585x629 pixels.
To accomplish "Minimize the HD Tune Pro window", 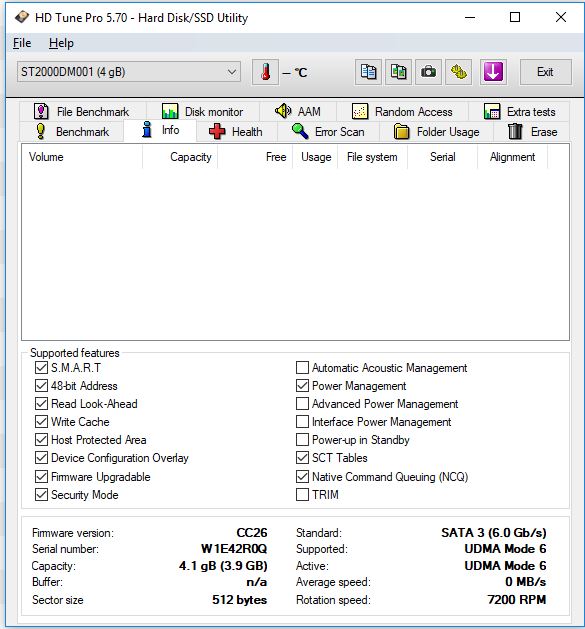I will coord(470,18).
